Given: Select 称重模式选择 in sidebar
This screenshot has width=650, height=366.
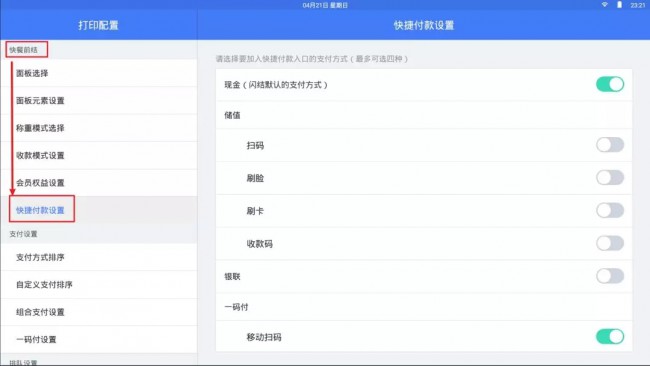Looking at the screenshot, I should point(99,128).
